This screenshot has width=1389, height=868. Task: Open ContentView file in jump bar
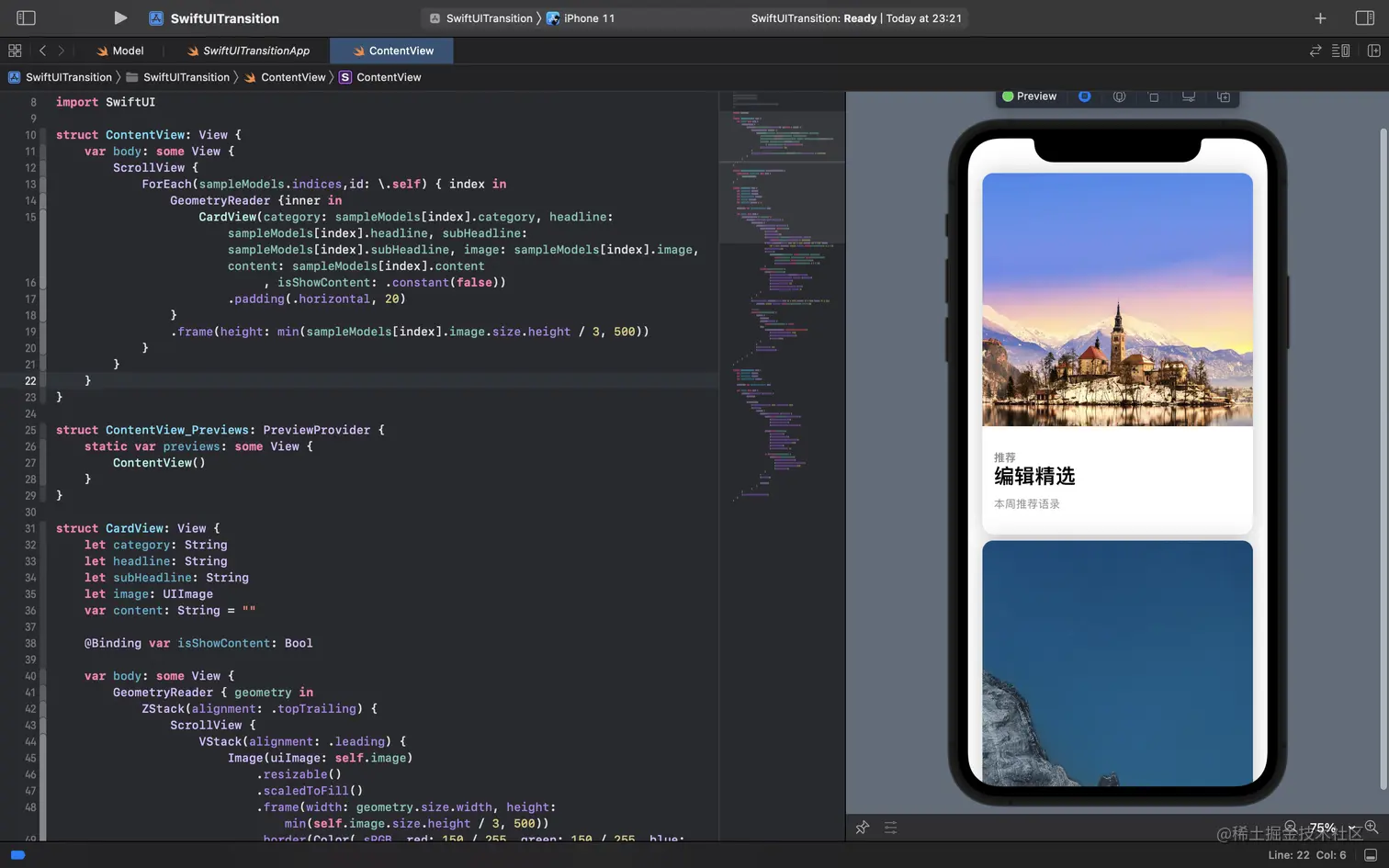pos(285,77)
